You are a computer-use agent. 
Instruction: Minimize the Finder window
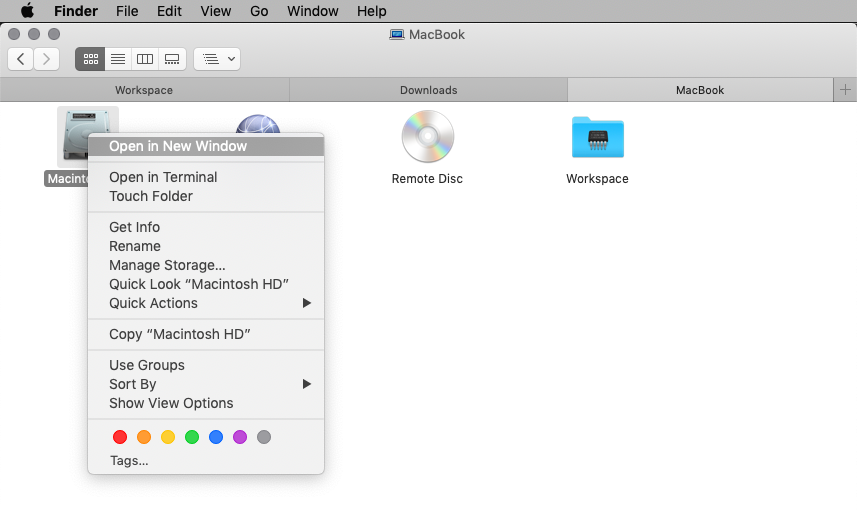[x=34, y=34]
